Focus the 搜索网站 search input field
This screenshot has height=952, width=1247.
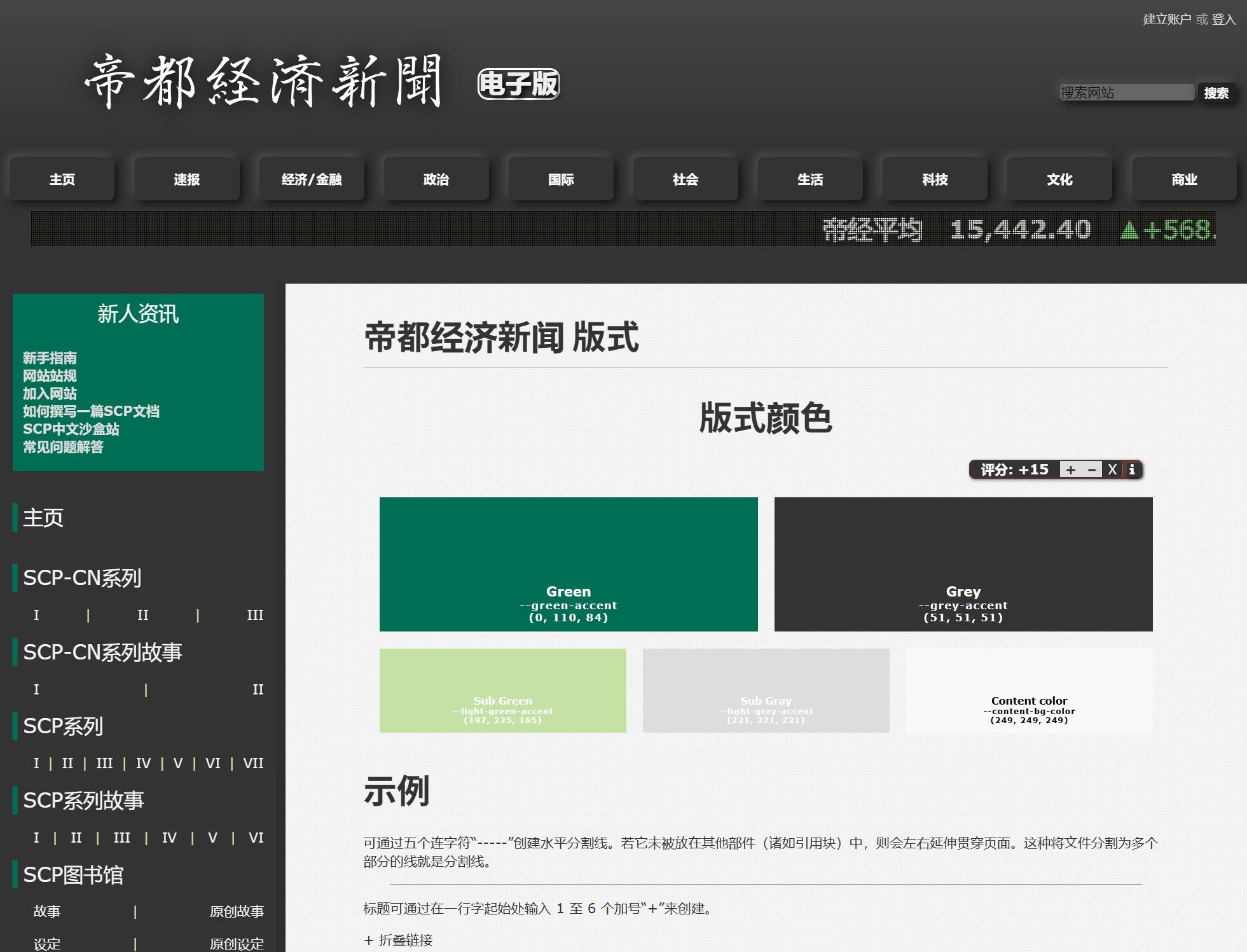pyautogui.click(x=1126, y=93)
